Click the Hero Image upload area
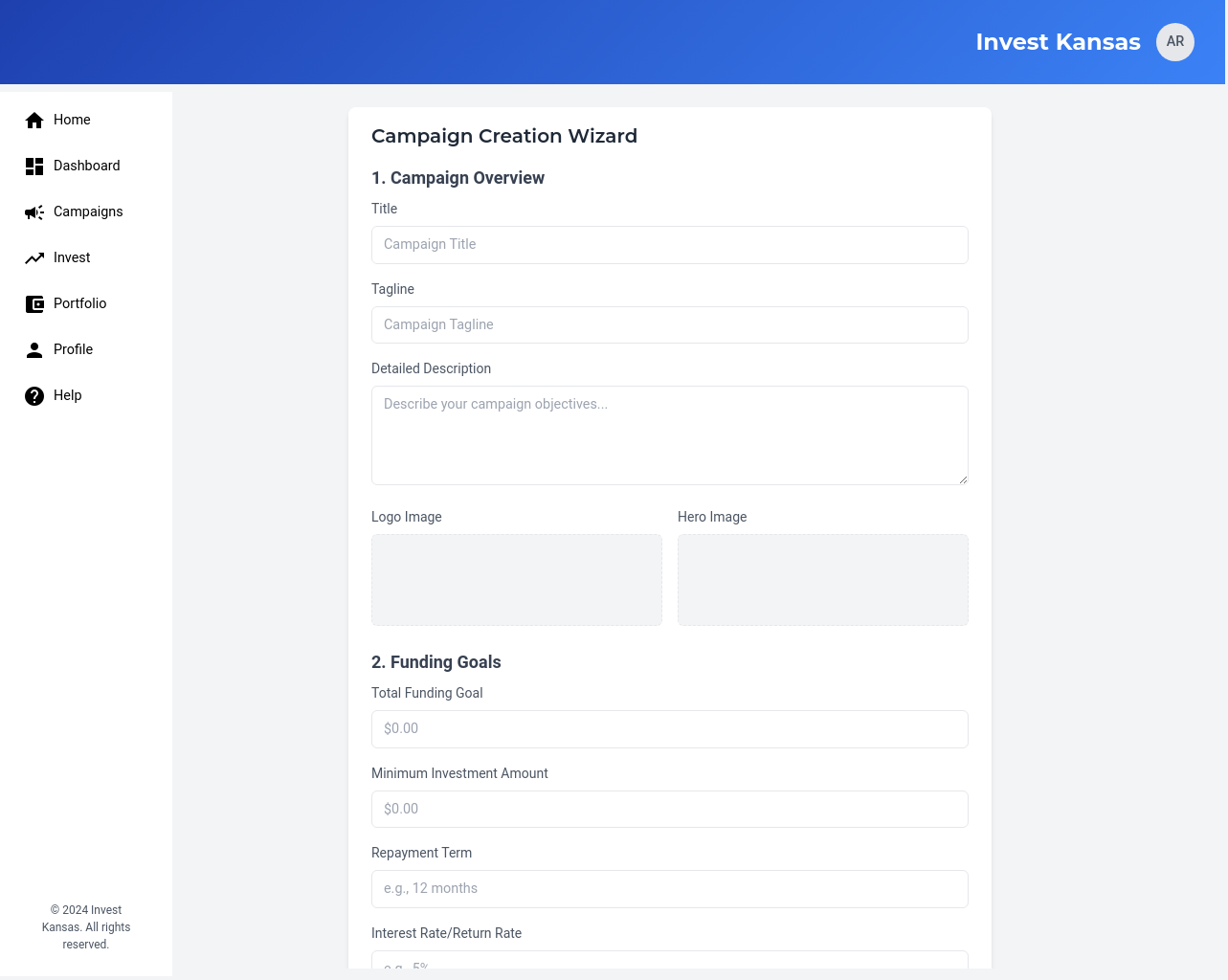1228x980 pixels. (x=822, y=580)
